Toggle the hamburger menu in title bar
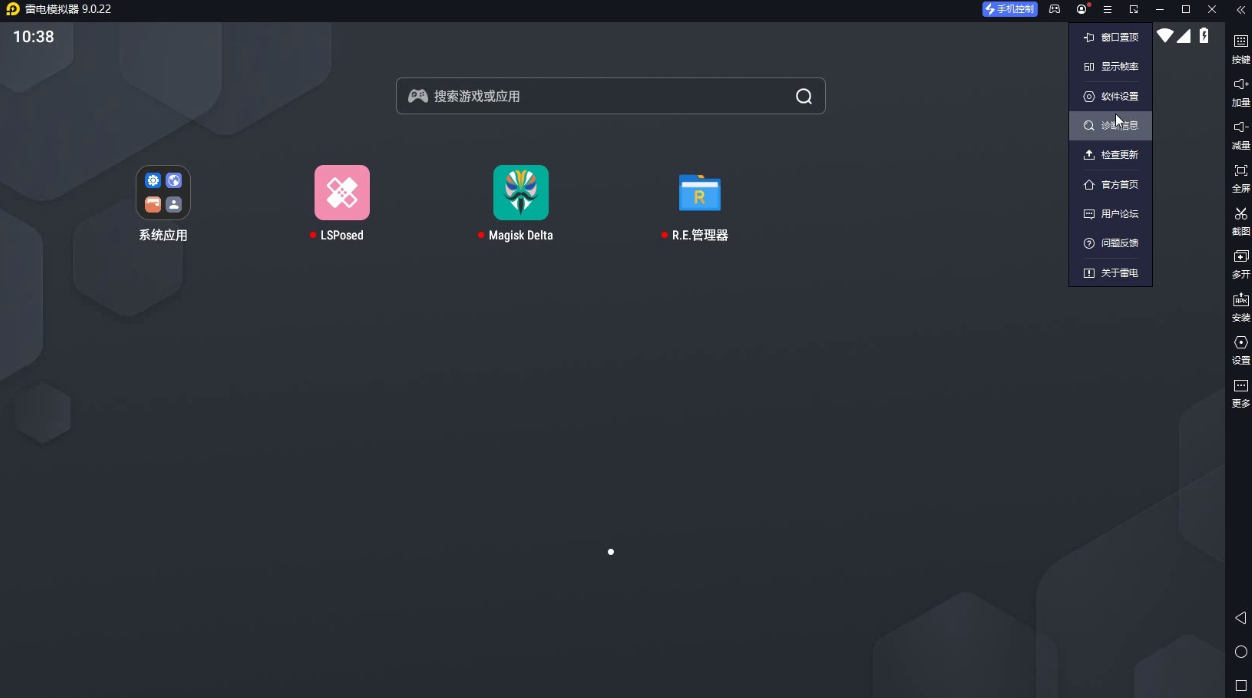The image size is (1252, 698). (1108, 9)
